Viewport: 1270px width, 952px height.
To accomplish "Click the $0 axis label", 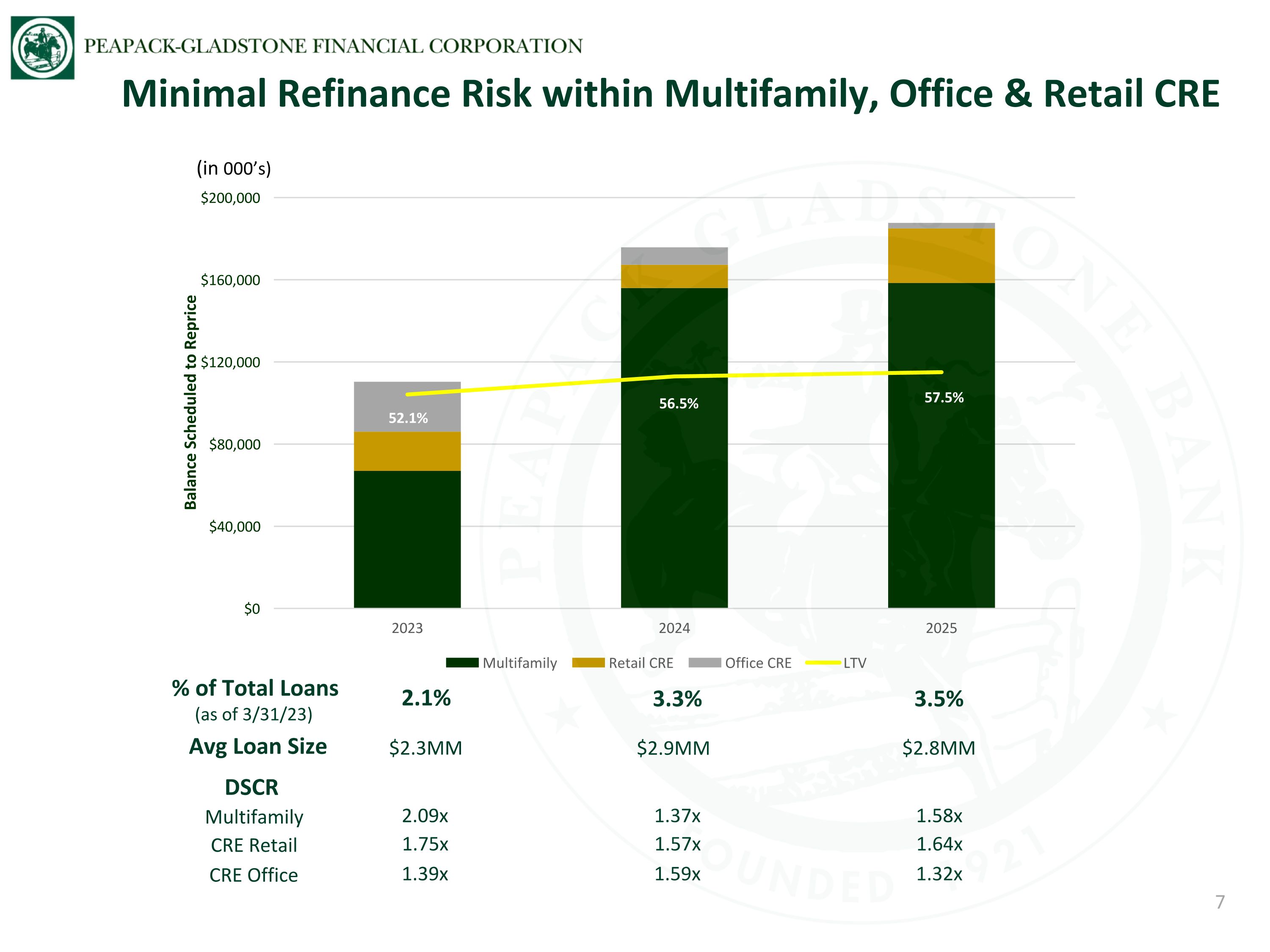I will coord(252,609).
